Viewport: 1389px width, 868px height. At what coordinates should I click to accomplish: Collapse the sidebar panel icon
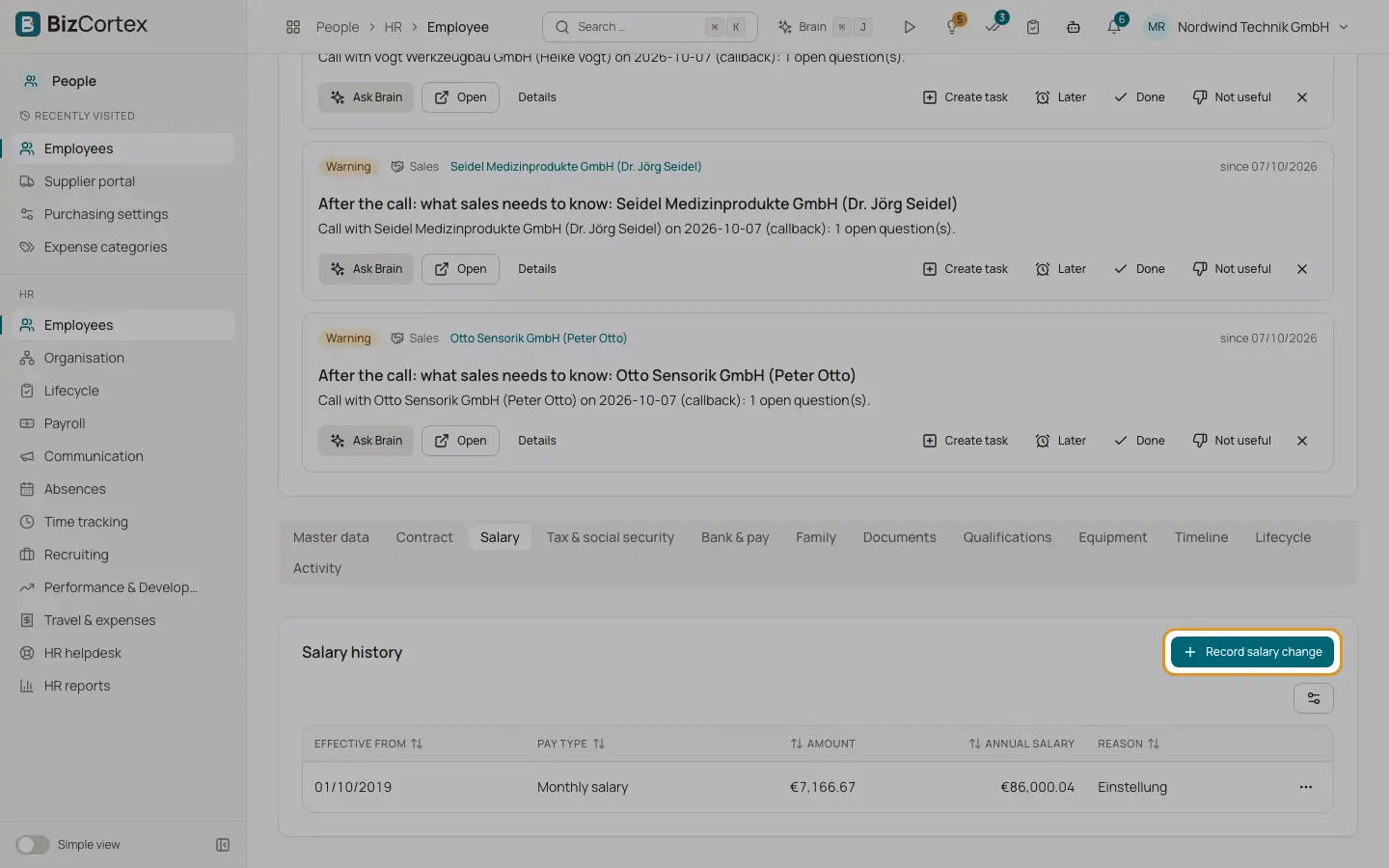tap(223, 845)
